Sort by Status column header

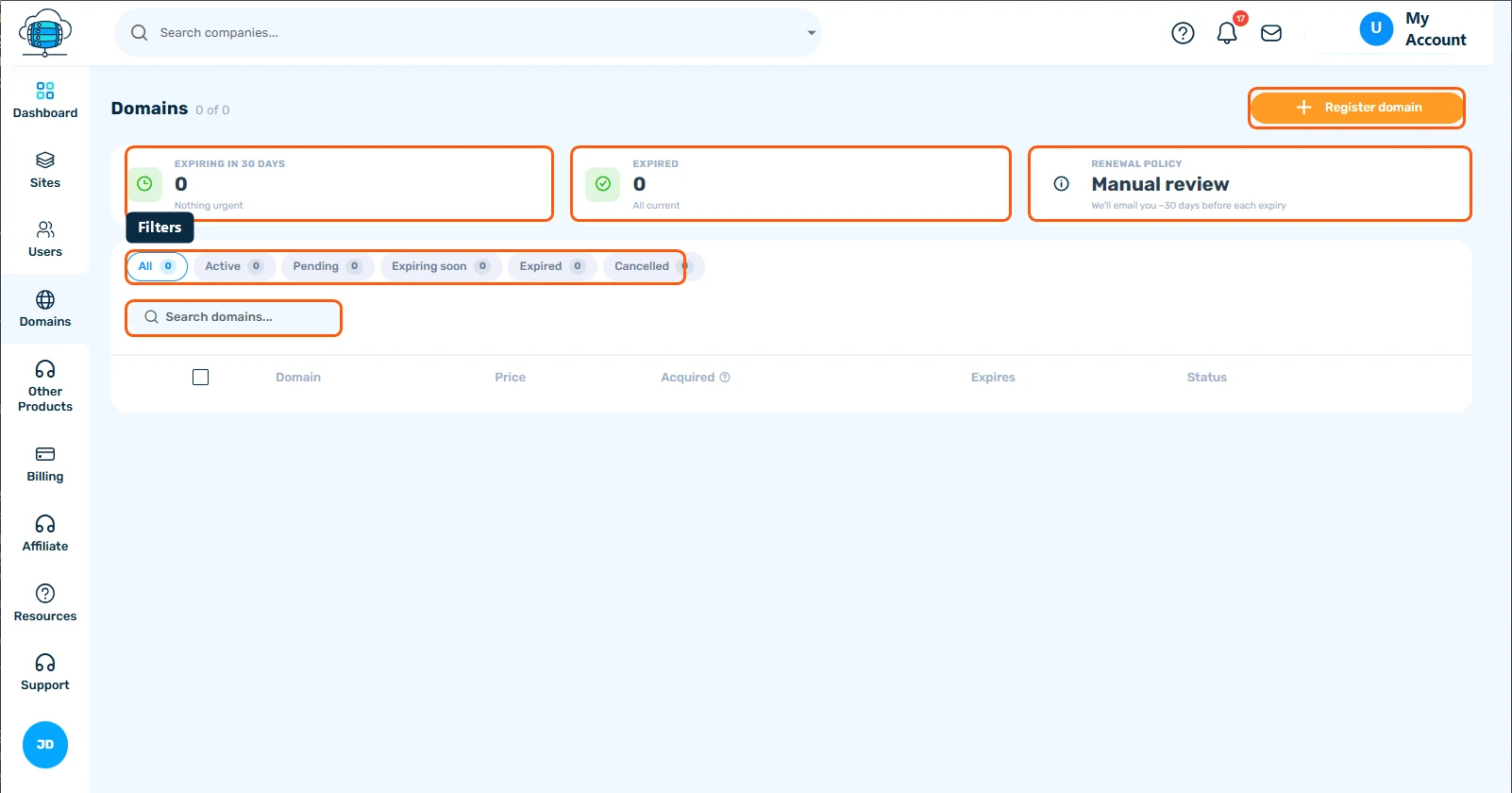[1206, 377]
